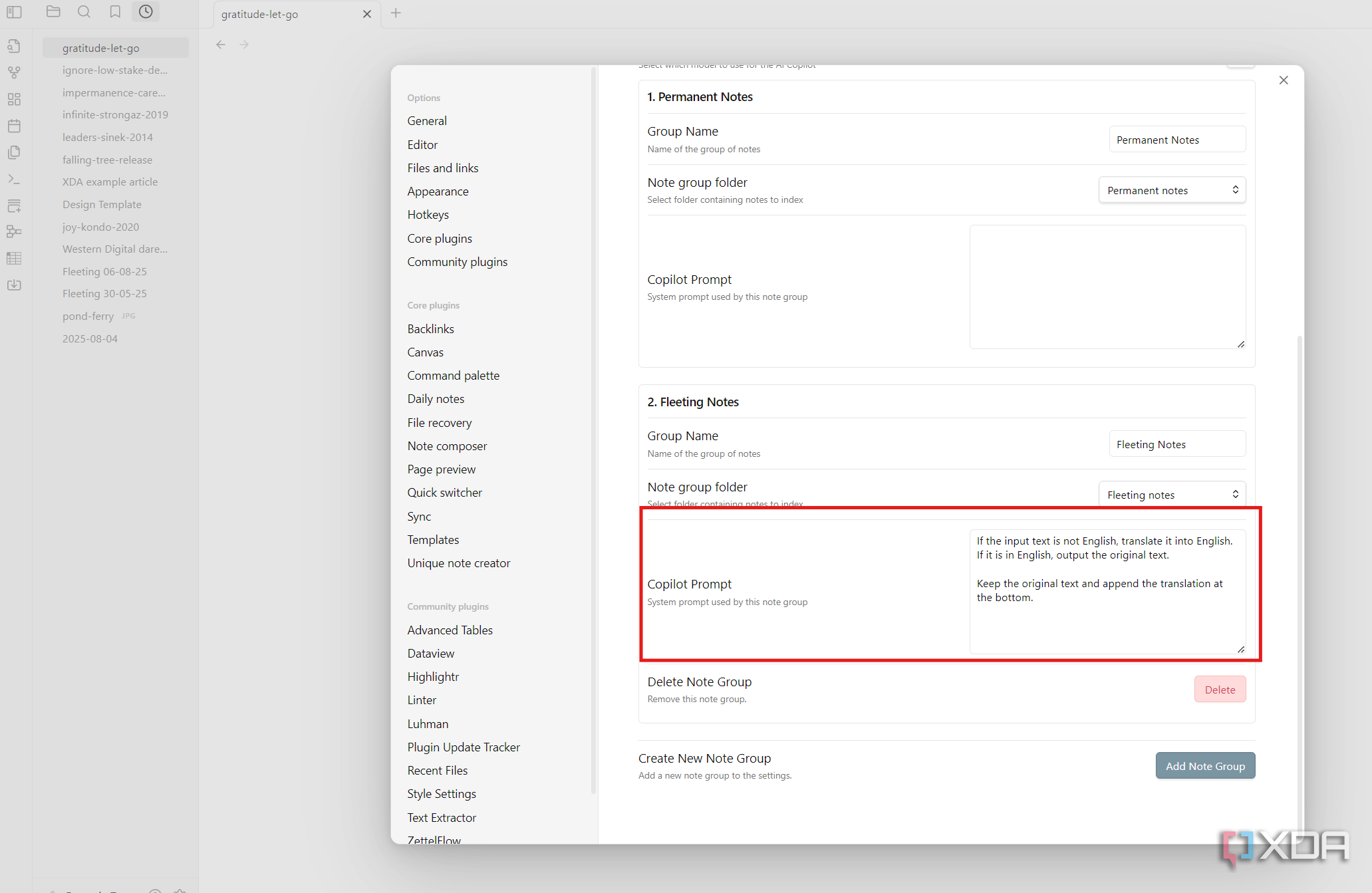Click the table grid ribbon icon
Screen dimensions: 1372x893
[x=14, y=258]
